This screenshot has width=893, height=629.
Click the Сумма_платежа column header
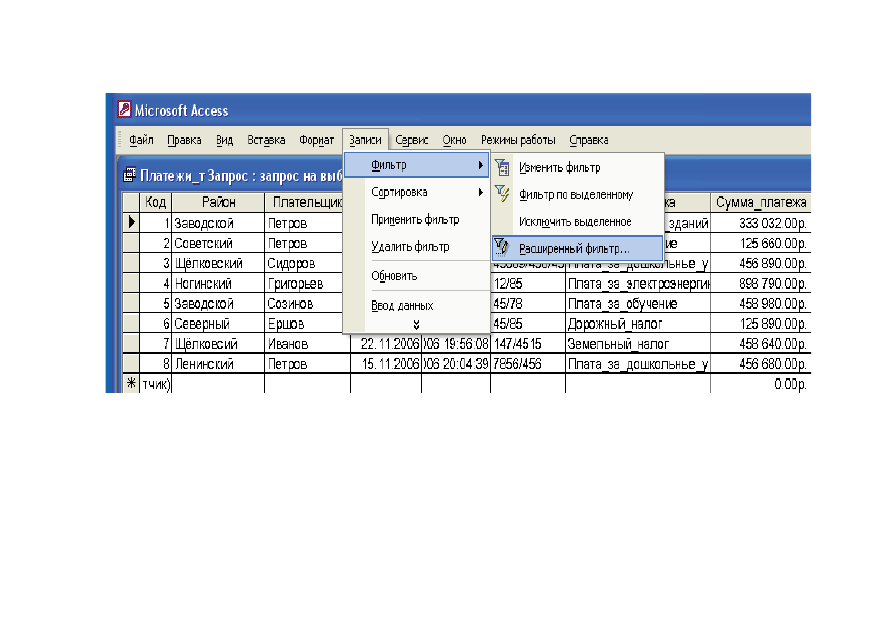point(761,202)
